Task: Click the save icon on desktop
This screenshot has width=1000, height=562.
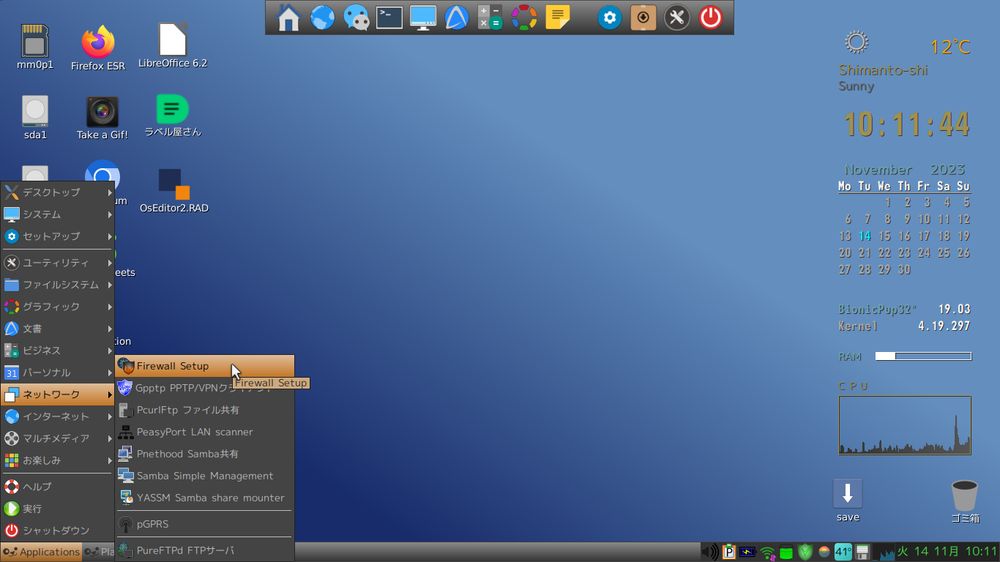Action: pyautogui.click(x=848, y=500)
